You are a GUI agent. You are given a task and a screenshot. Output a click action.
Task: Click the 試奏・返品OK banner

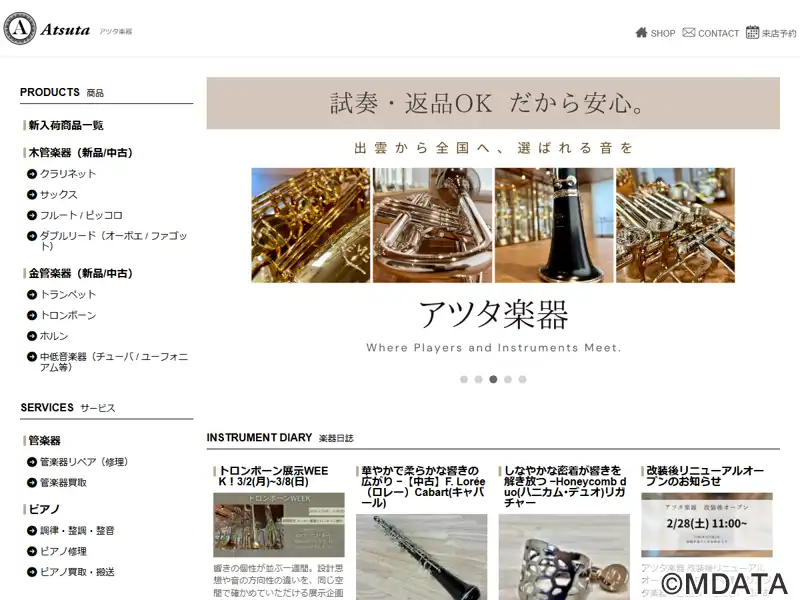coord(493,103)
